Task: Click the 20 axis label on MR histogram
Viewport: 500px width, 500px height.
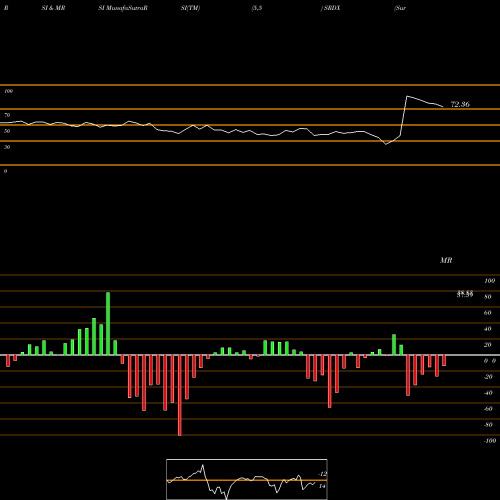Action: point(488,345)
